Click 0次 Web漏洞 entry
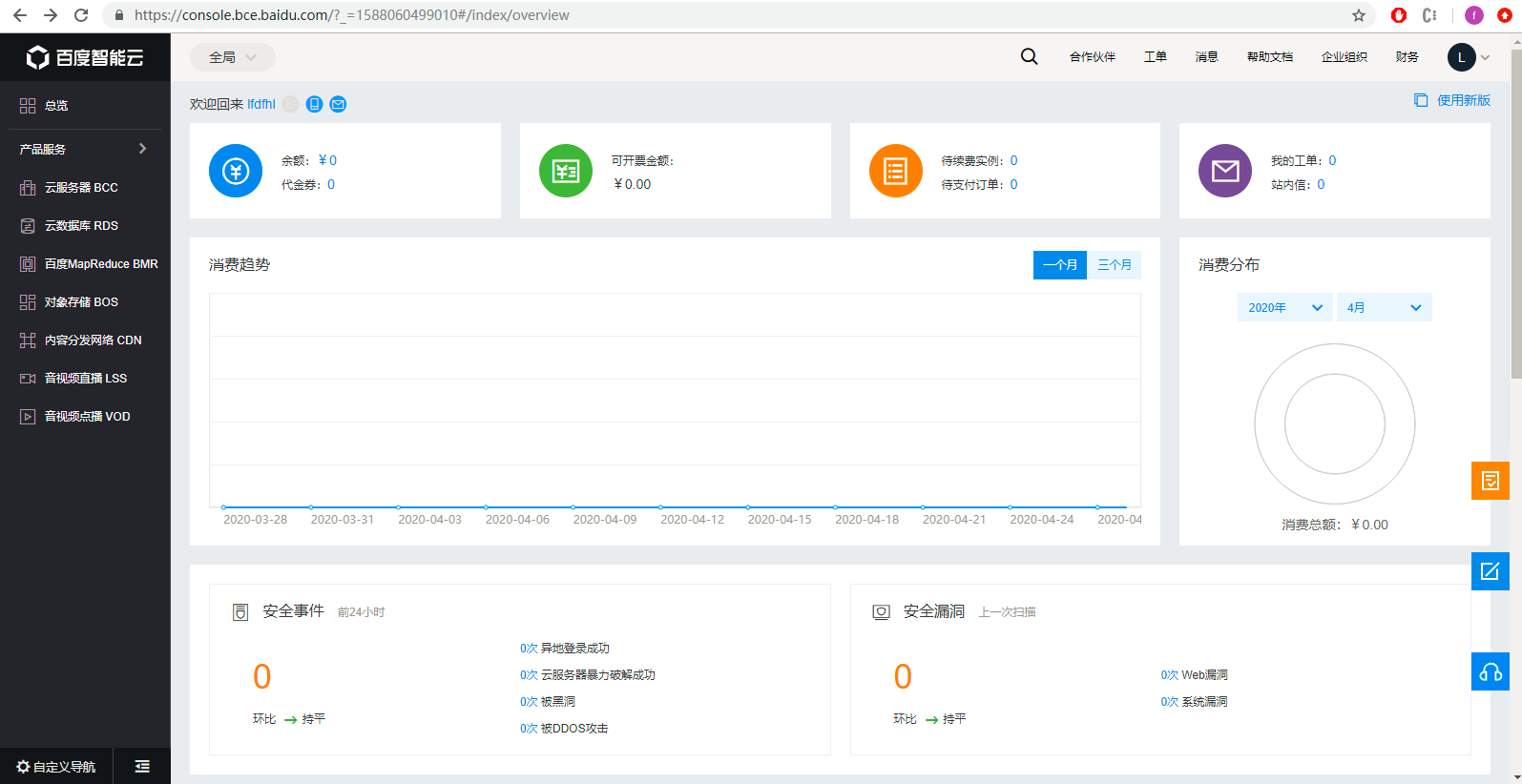The width and height of the screenshot is (1522, 784). (1195, 675)
